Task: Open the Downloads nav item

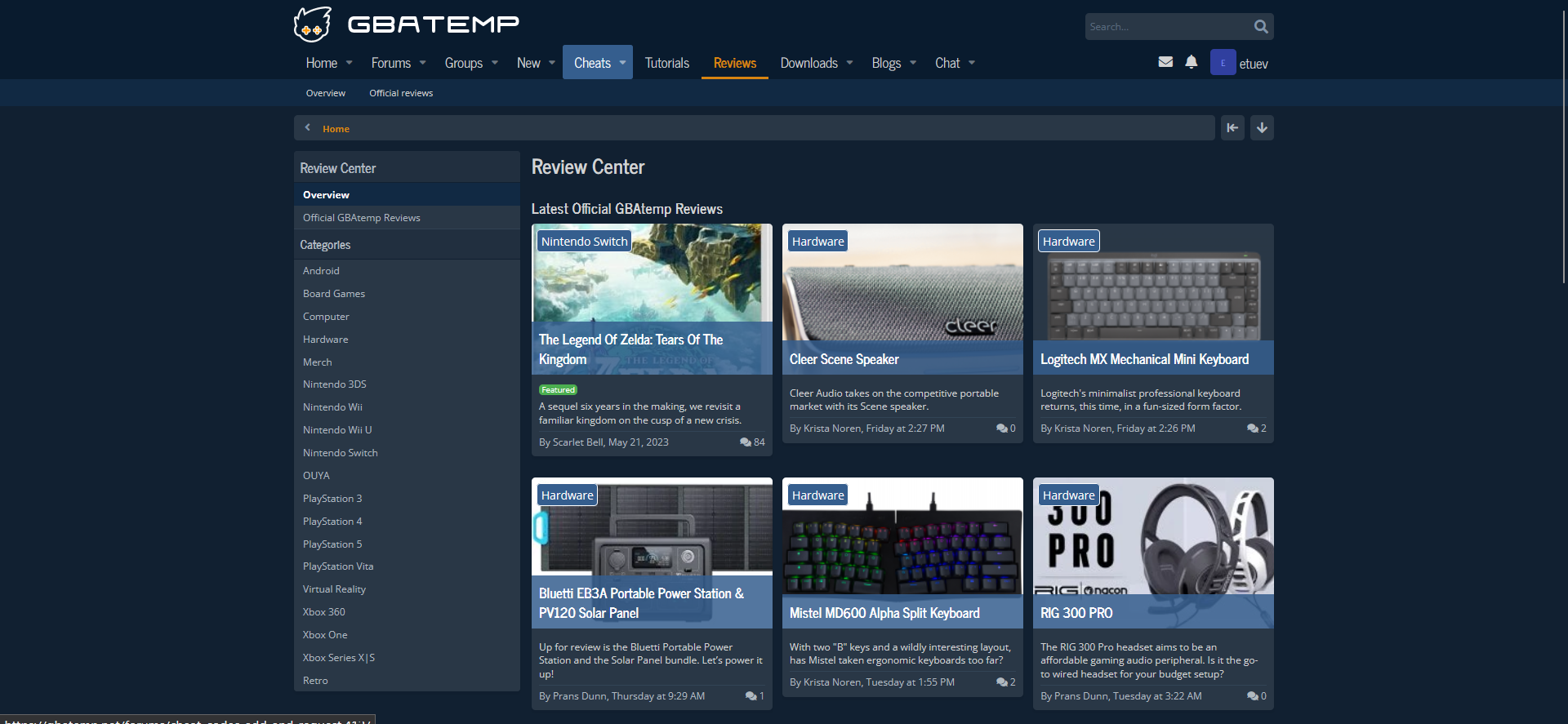Action: [809, 63]
